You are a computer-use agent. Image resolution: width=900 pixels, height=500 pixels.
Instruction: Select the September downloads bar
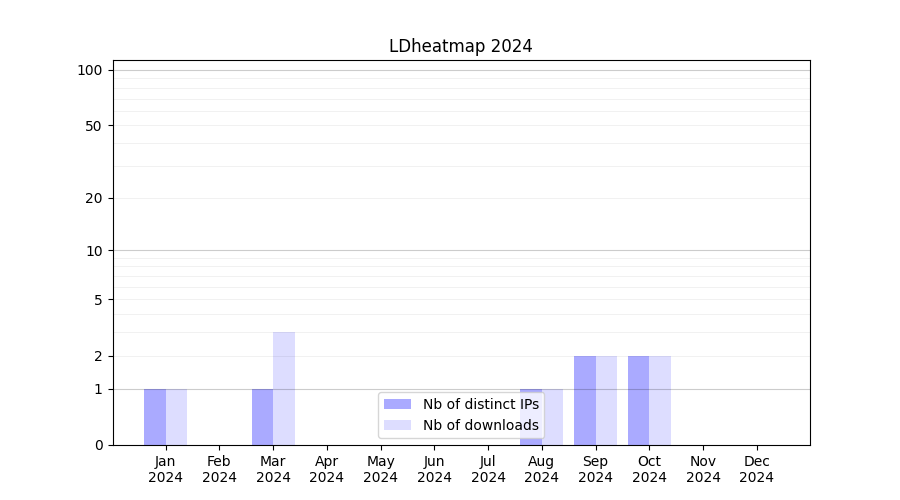(x=606, y=400)
